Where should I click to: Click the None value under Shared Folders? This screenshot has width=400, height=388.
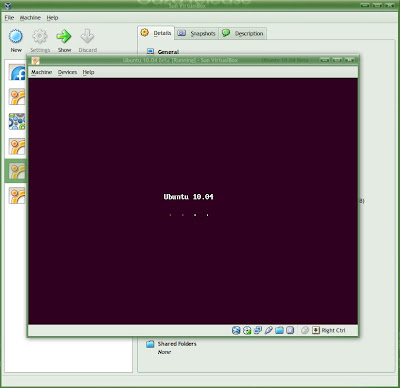pos(164,352)
